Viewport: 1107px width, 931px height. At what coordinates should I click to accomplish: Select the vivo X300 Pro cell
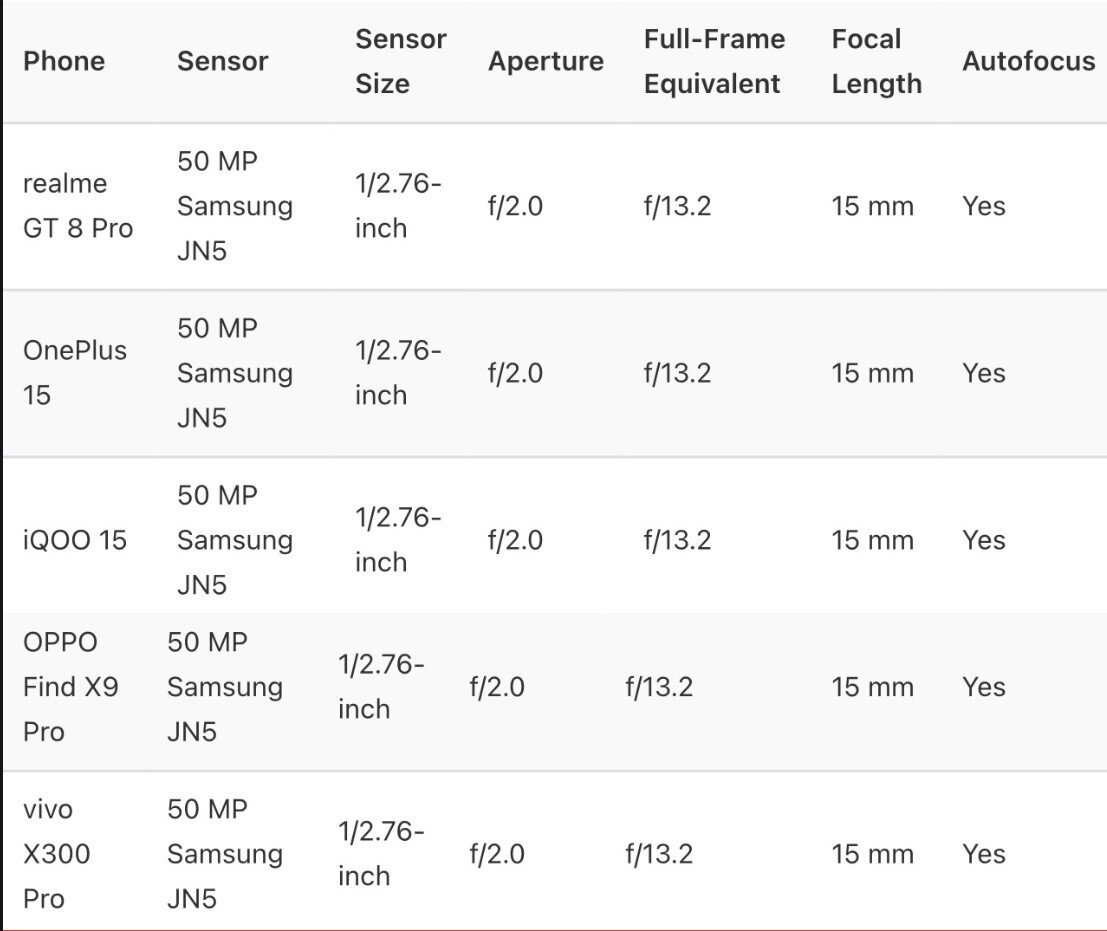(x=56, y=854)
